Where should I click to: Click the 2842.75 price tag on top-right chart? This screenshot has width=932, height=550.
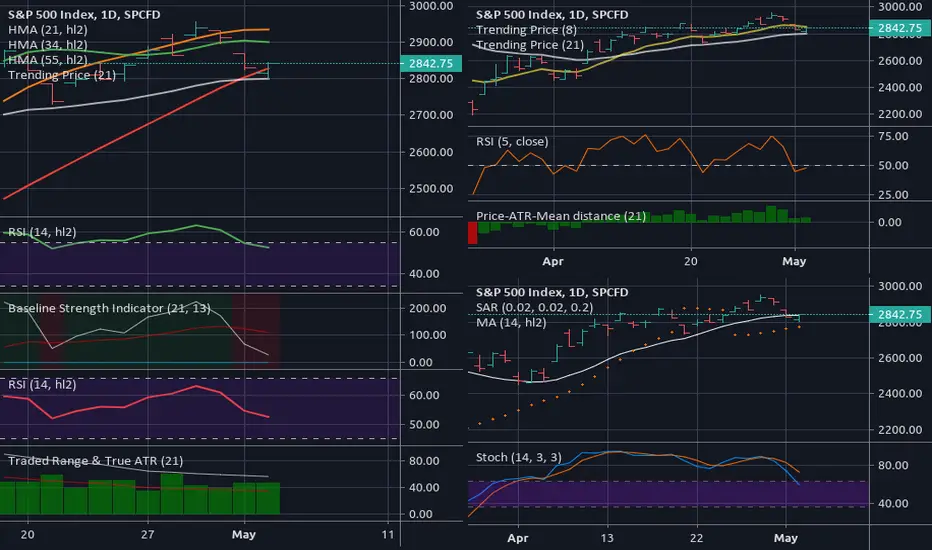[900, 28]
